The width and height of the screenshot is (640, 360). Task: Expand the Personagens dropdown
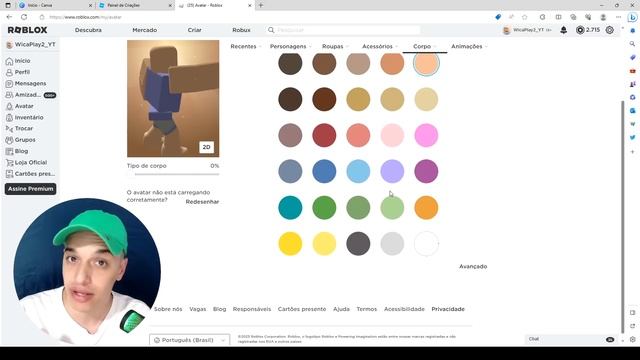(290, 47)
